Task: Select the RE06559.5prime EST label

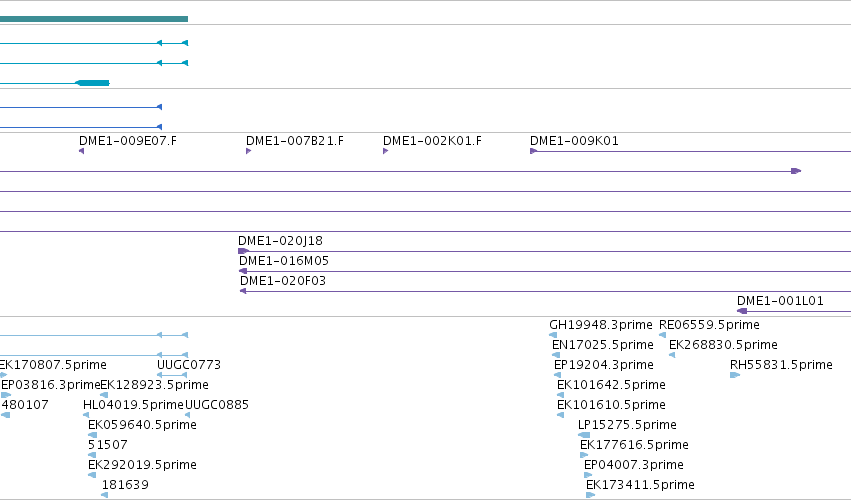Action: (709, 325)
